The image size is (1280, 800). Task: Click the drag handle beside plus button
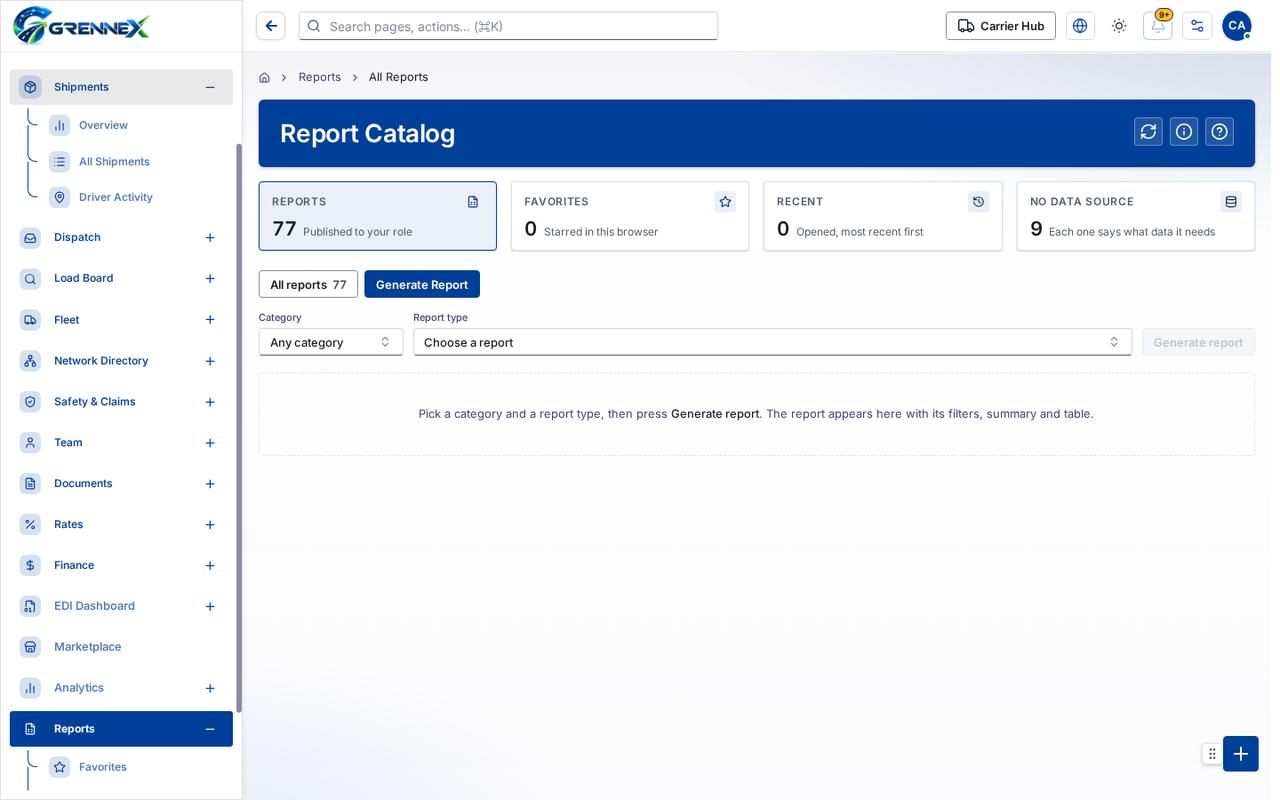[x=1212, y=754]
